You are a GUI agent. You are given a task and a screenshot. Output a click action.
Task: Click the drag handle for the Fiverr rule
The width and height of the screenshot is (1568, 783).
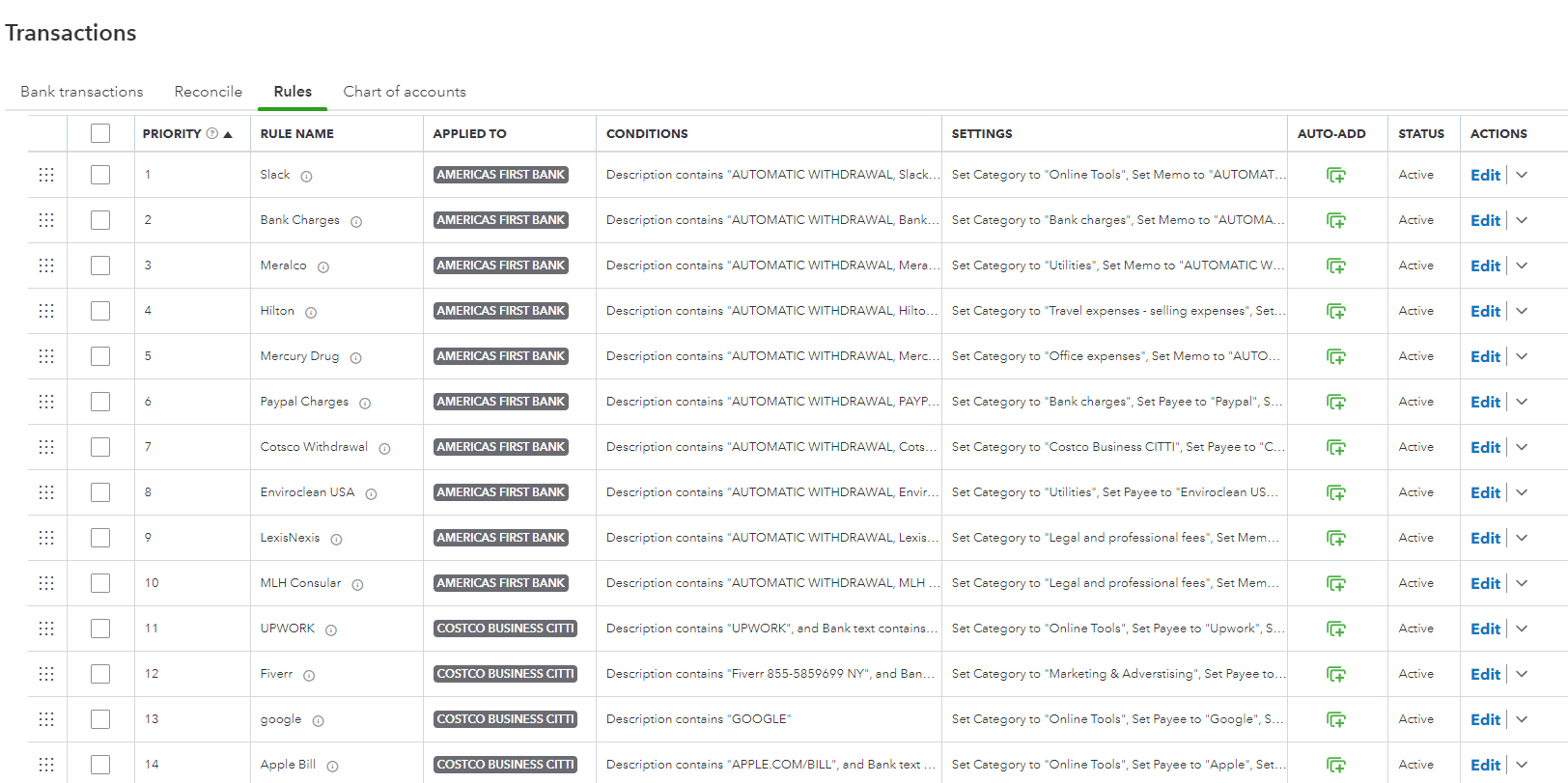click(x=46, y=674)
